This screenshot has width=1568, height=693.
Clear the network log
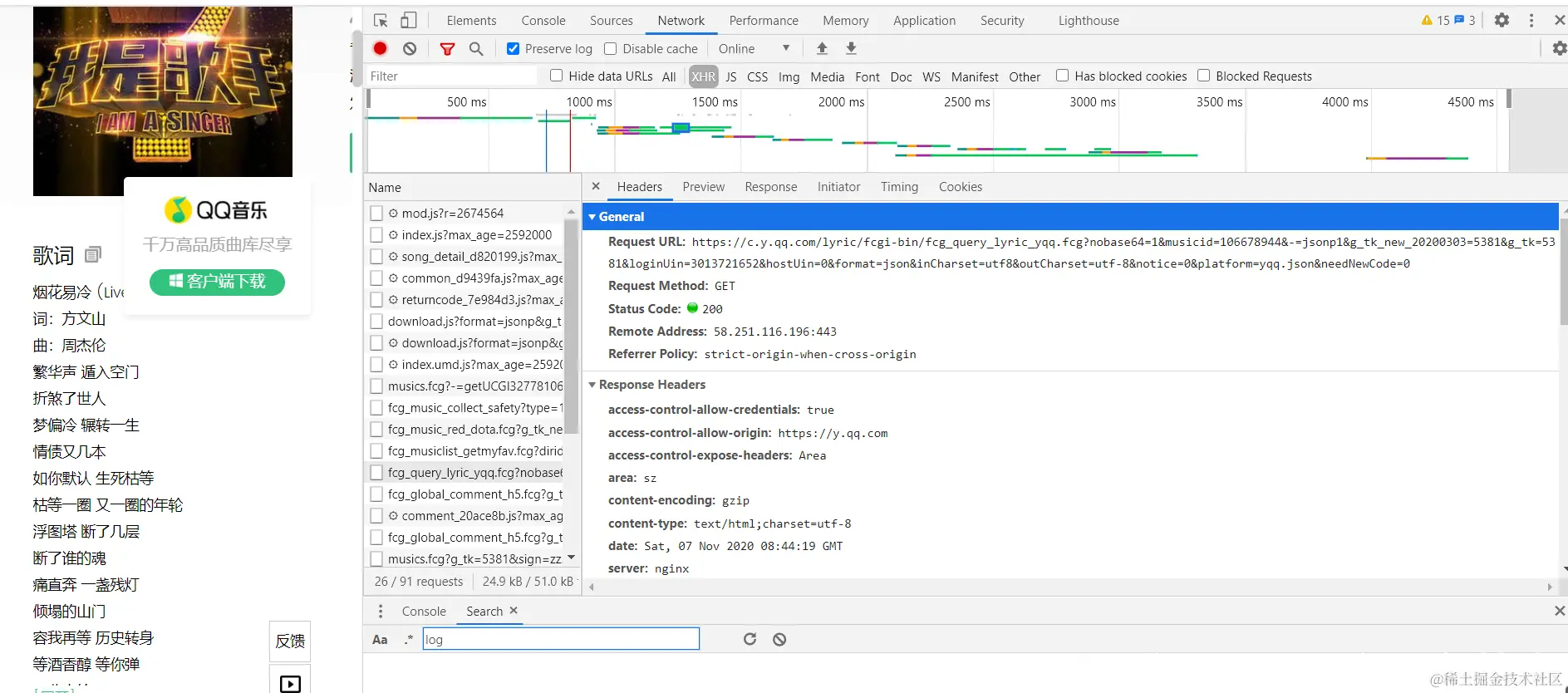pos(410,49)
